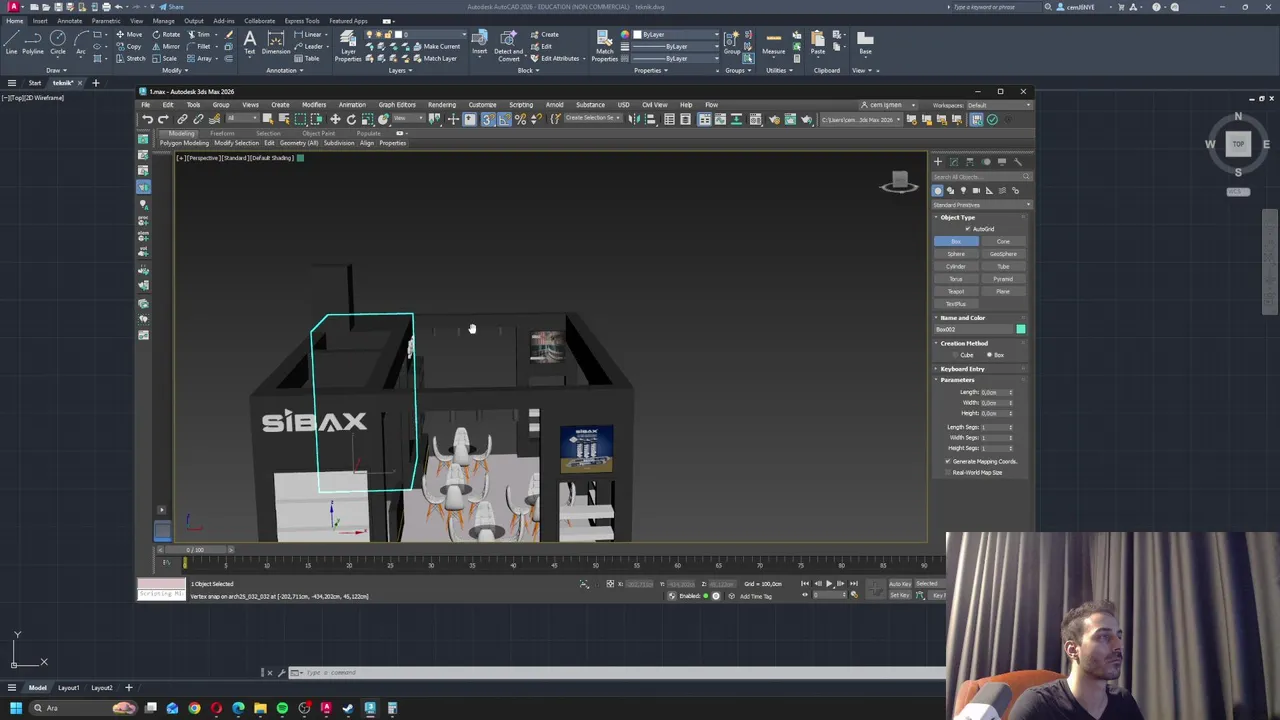Open the Annotate ribbon tab in AutoCAD
This screenshot has height=720, width=1280.
coord(70,21)
